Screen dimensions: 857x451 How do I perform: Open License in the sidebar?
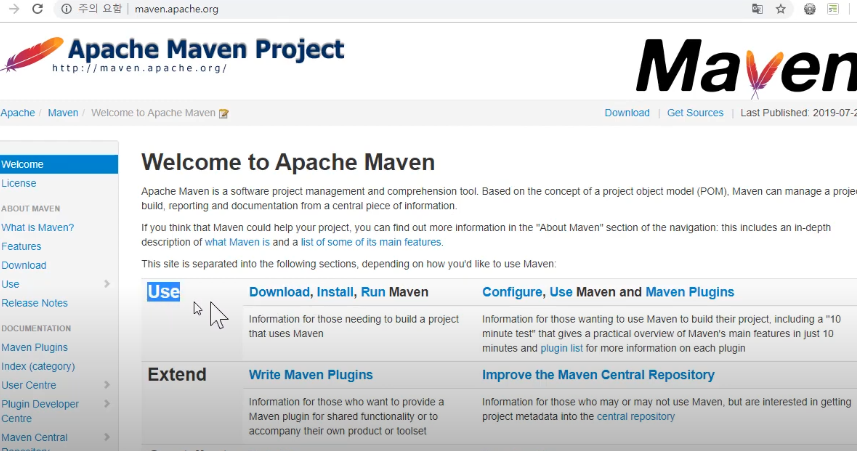click(x=19, y=184)
